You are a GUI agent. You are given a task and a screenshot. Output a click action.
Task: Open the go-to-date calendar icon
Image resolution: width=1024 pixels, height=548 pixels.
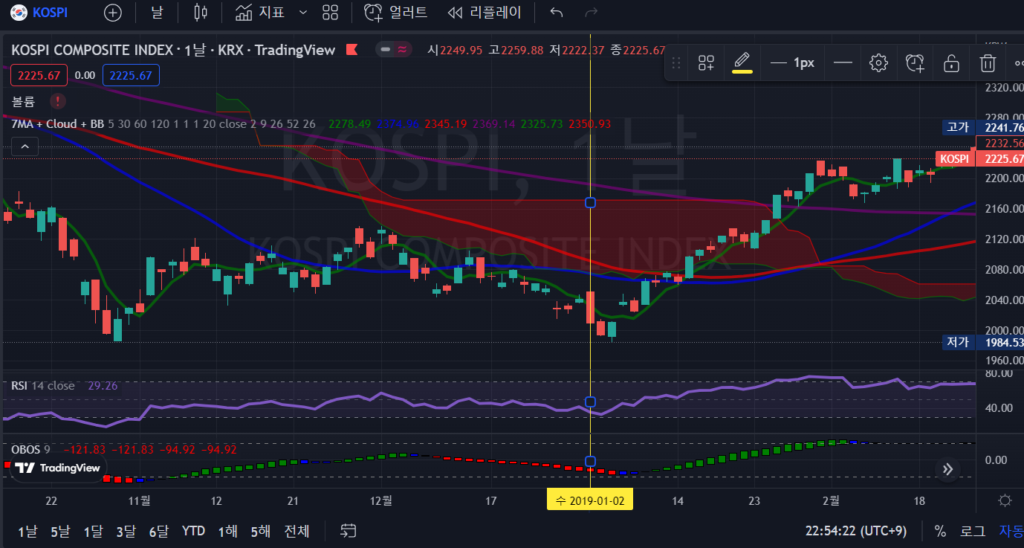point(349,530)
